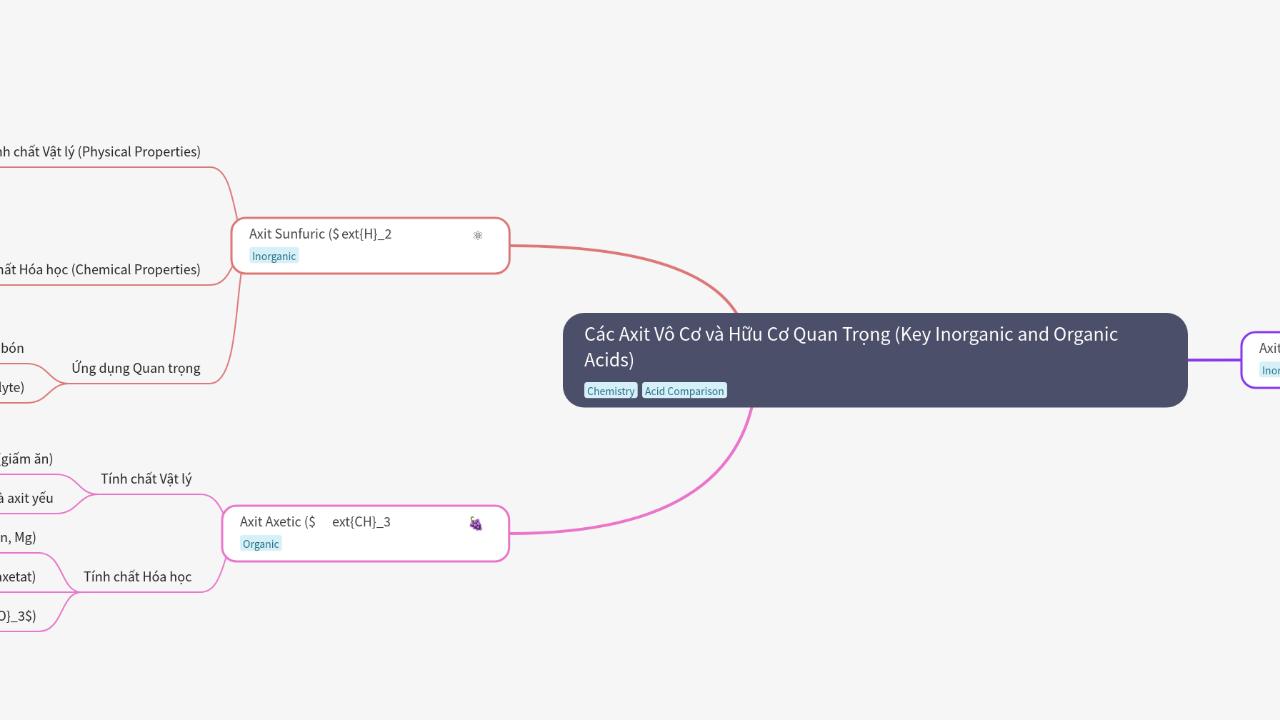Click the Chemistry tag on central node
1280x720 pixels.
[610, 391]
